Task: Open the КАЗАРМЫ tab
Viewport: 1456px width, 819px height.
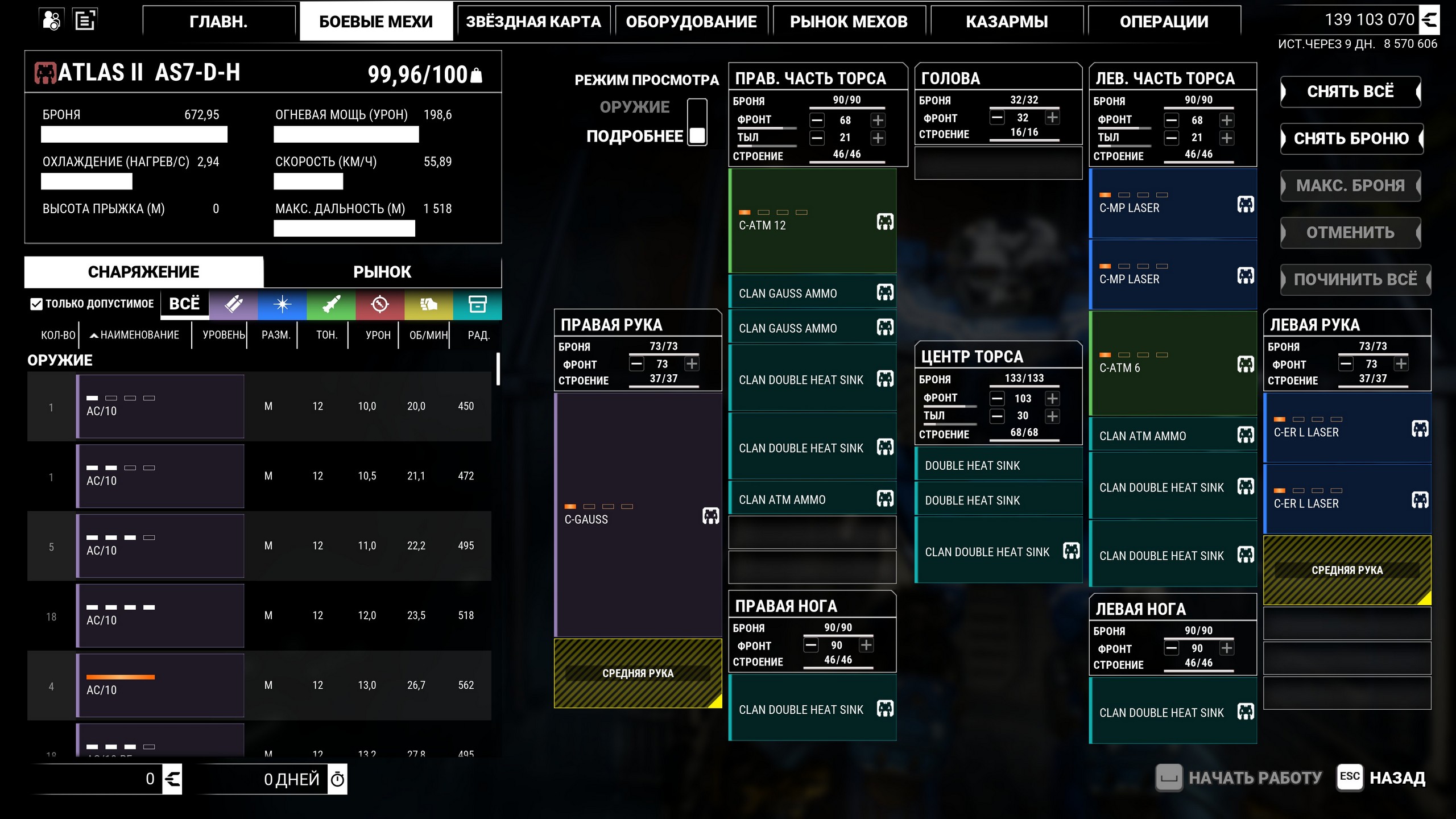Action: pyautogui.click(x=1007, y=22)
